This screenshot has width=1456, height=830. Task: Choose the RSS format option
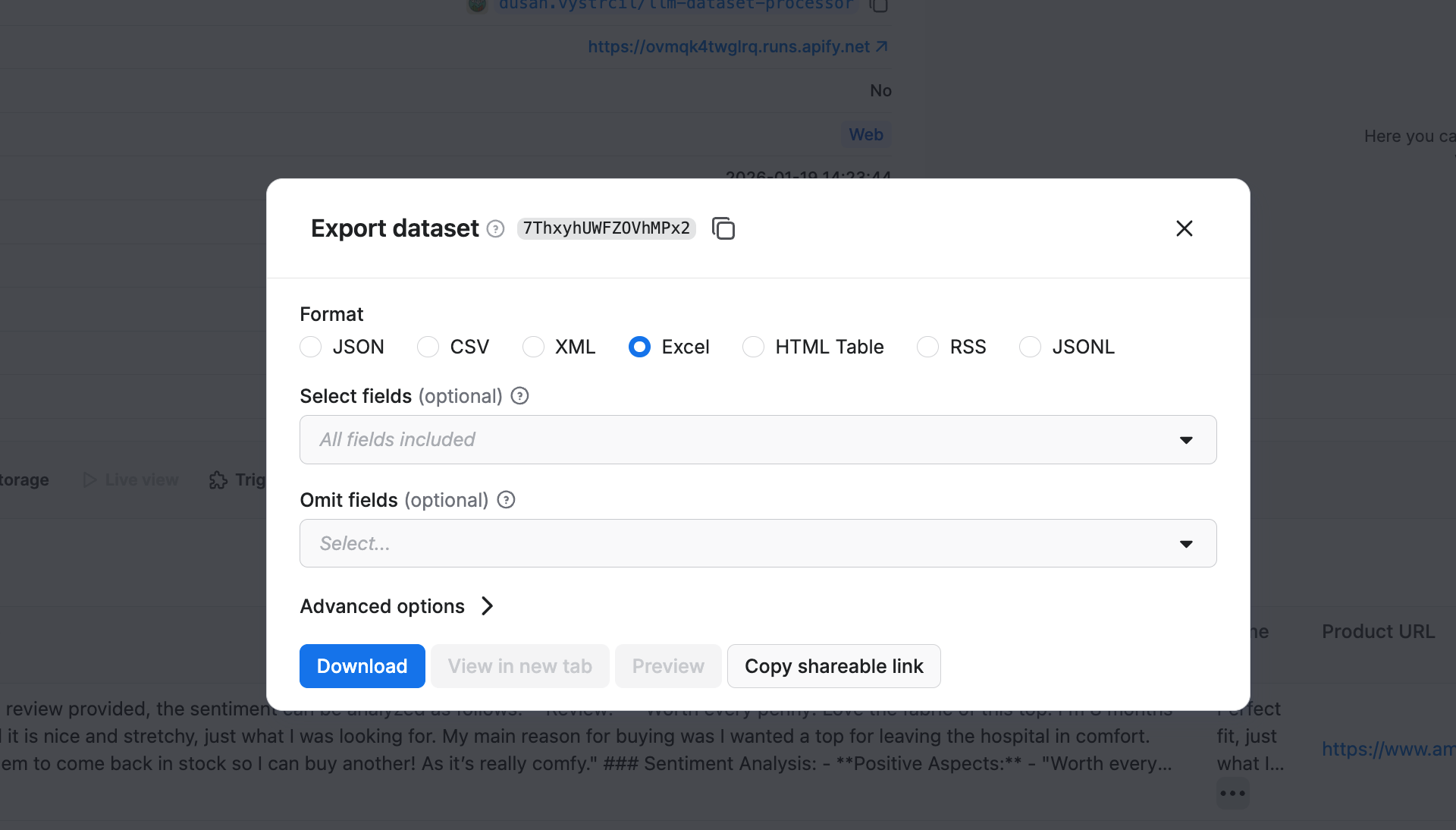coord(927,347)
